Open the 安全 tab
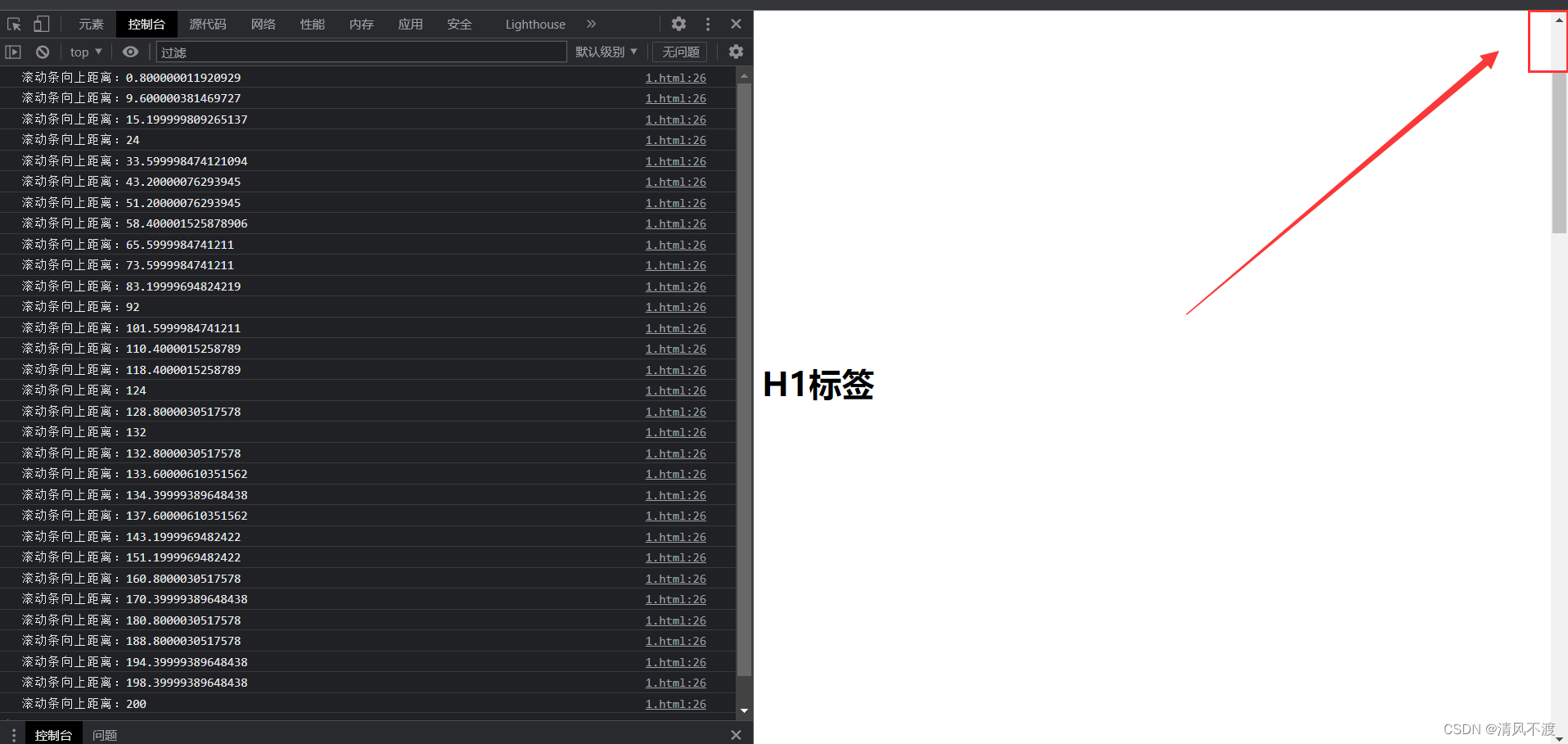Viewport: 1568px width, 744px height. [x=460, y=25]
